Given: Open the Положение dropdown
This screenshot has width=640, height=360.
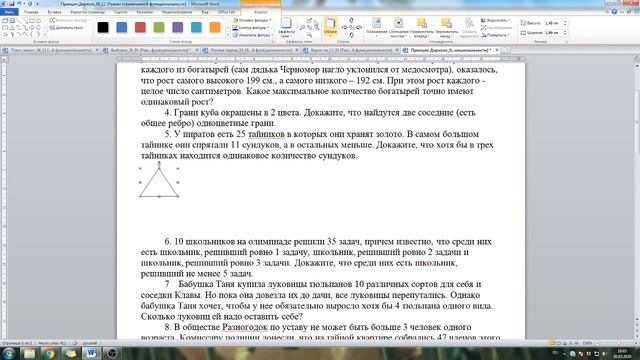Looking at the screenshot, I should pos(376,27).
